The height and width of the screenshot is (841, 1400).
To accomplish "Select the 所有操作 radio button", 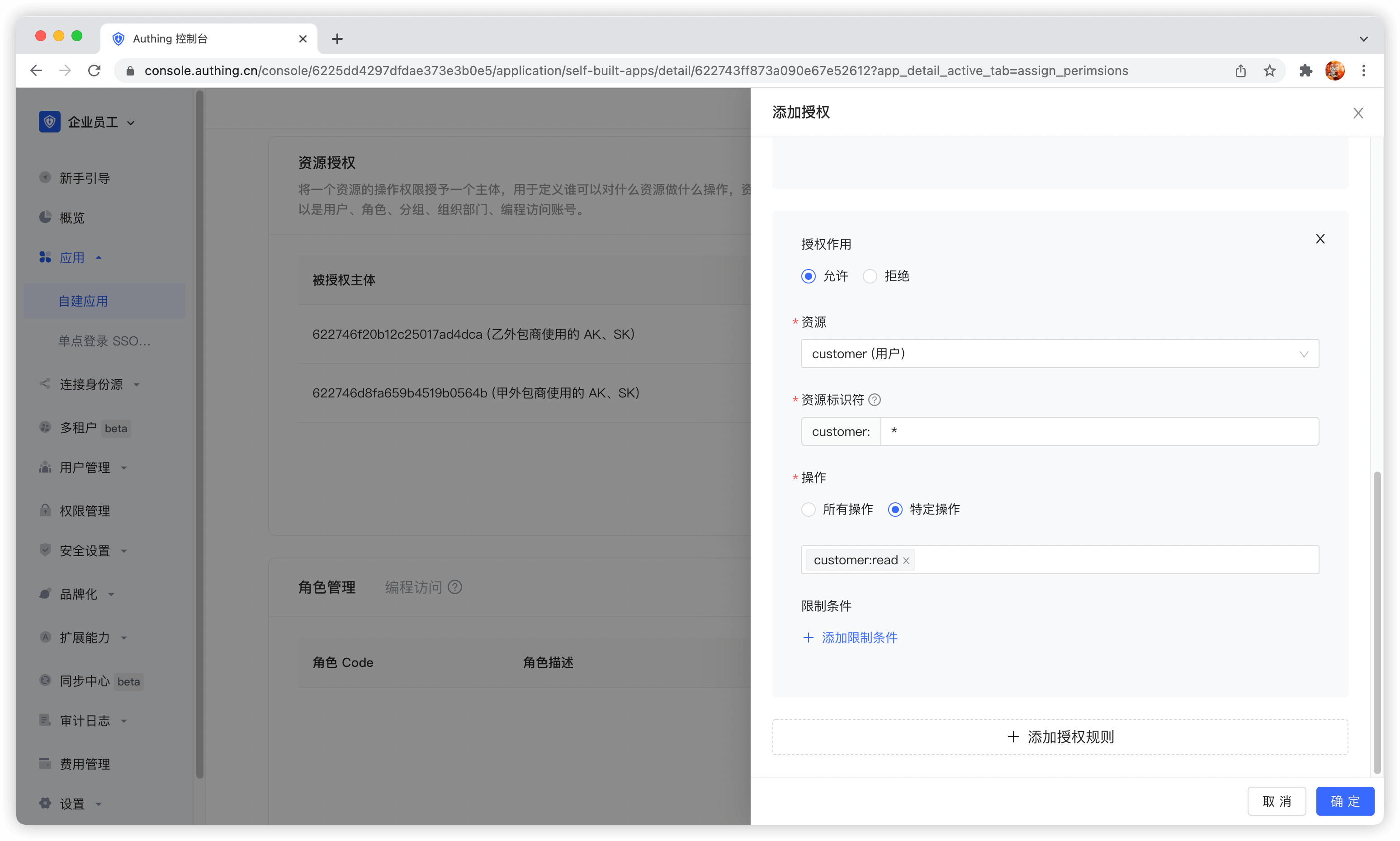I will [808, 510].
